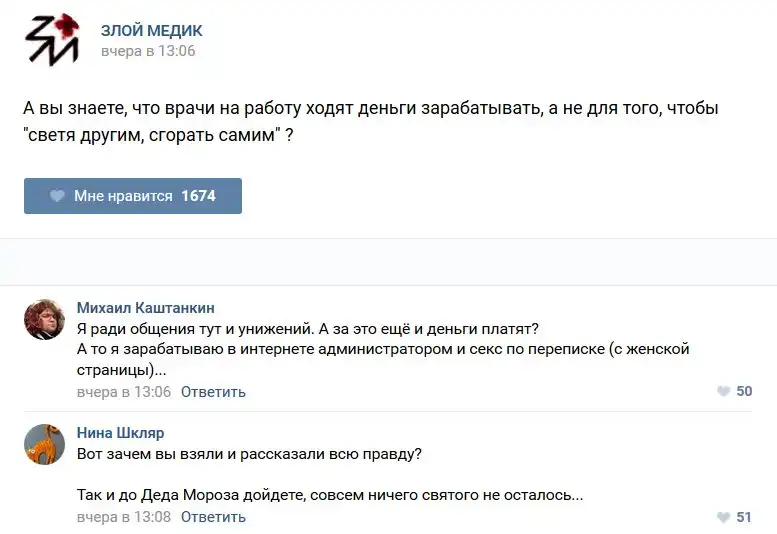This screenshot has height=534, width=777.
Task: Click the ЗМ group logo avatar
Action: coord(52,40)
